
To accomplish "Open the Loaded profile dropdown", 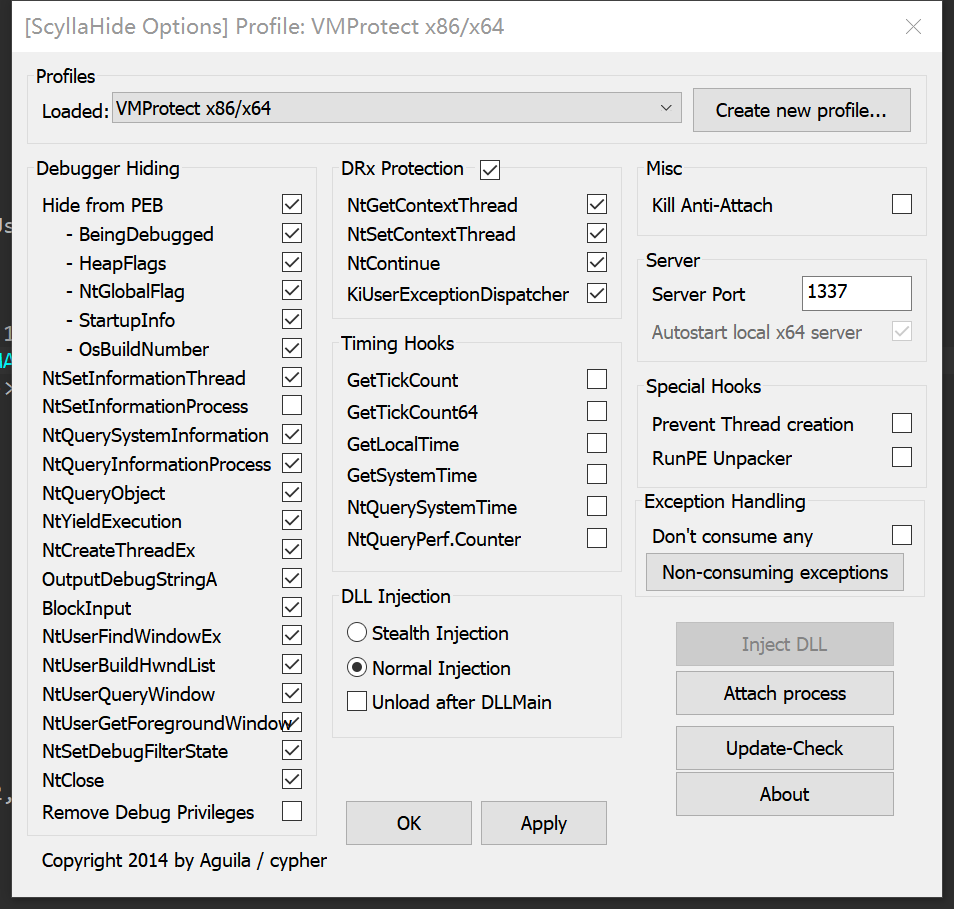I will click(397, 108).
